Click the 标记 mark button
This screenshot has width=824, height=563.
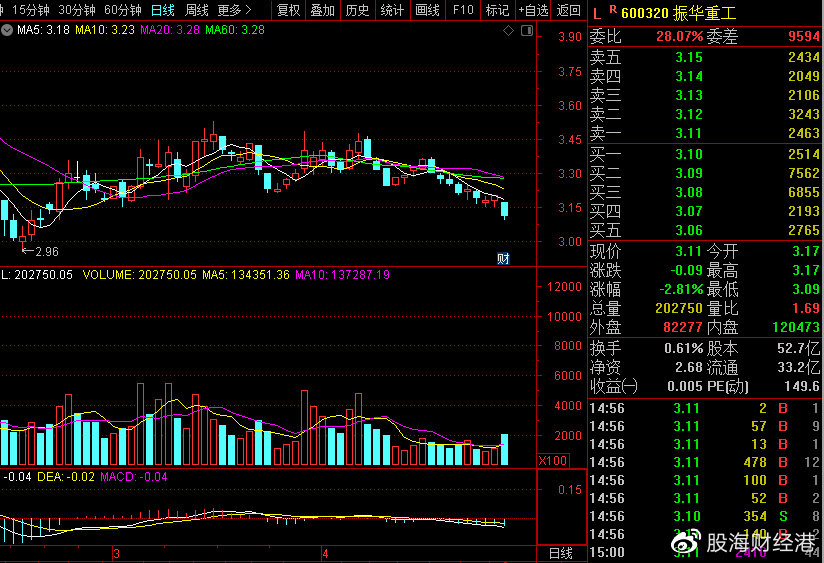[x=497, y=10]
